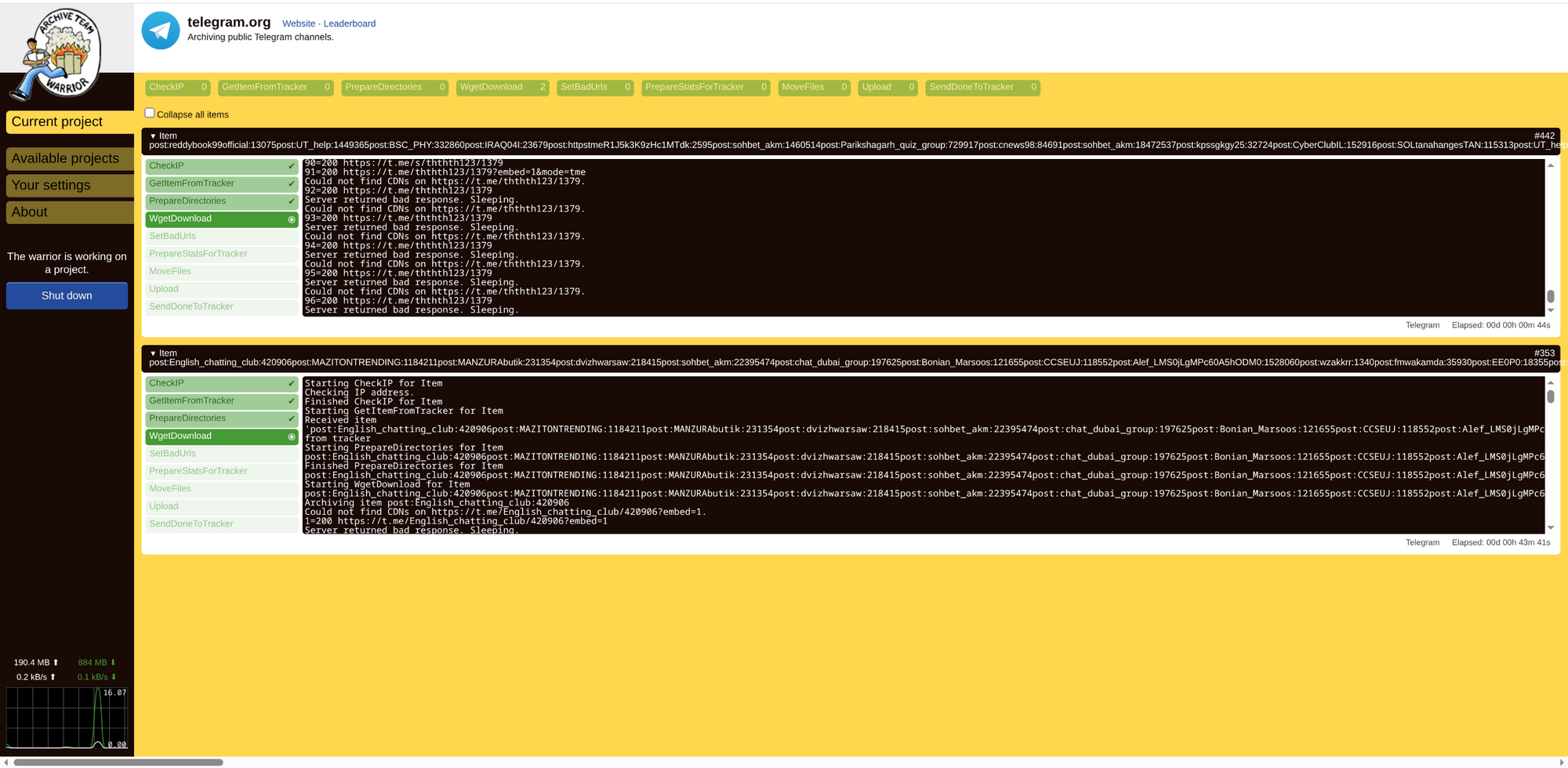Screen dimensions: 1568x768
Task: Select SendDoneToTracker step in item #353
Action: click(222, 524)
